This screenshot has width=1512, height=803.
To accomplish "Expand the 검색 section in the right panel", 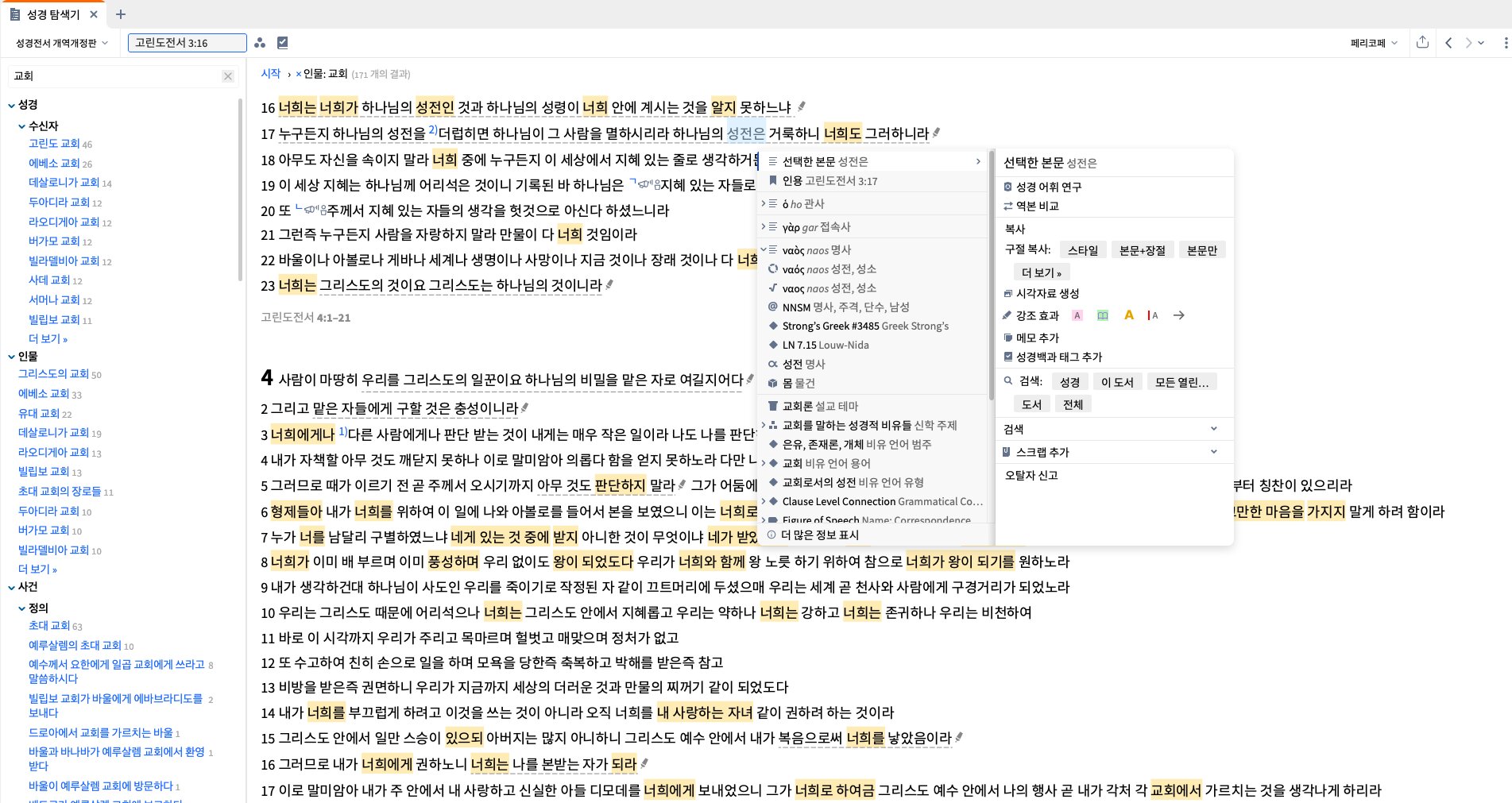I will click(1213, 428).
